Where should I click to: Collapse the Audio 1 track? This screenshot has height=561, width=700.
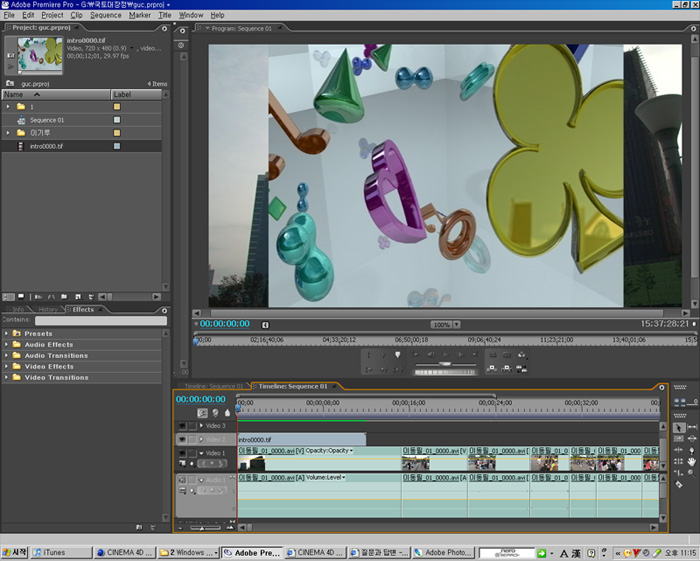pyautogui.click(x=201, y=480)
